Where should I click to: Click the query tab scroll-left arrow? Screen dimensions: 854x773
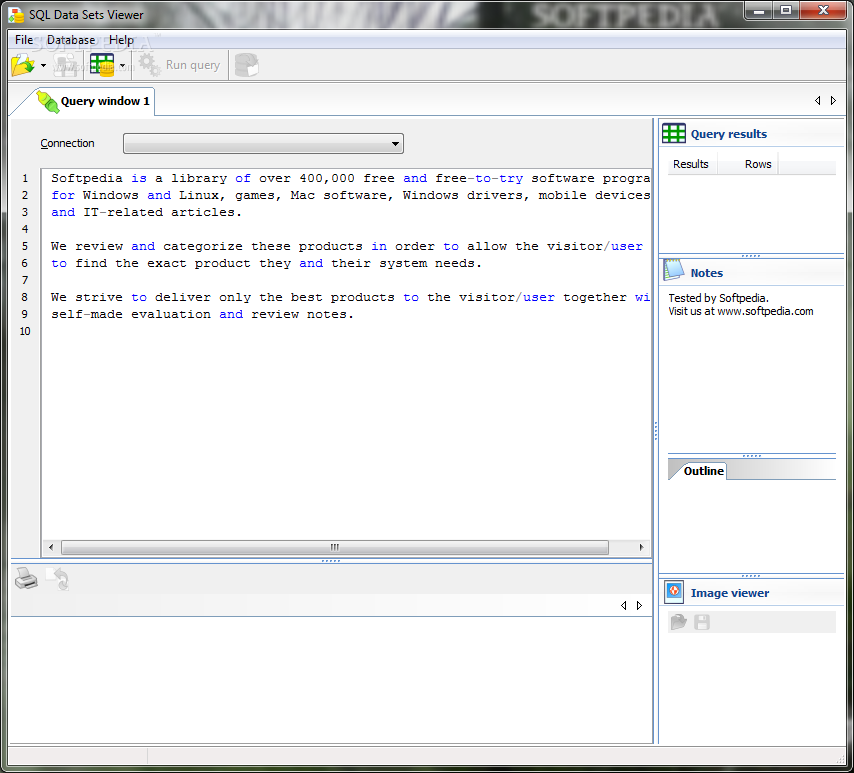tap(818, 101)
